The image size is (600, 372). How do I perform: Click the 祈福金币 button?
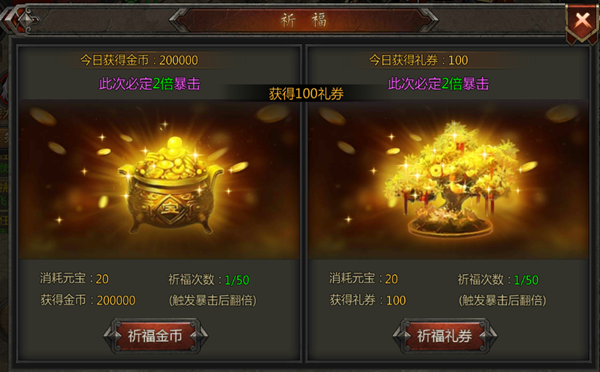pyautogui.click(x=155, y=336)
